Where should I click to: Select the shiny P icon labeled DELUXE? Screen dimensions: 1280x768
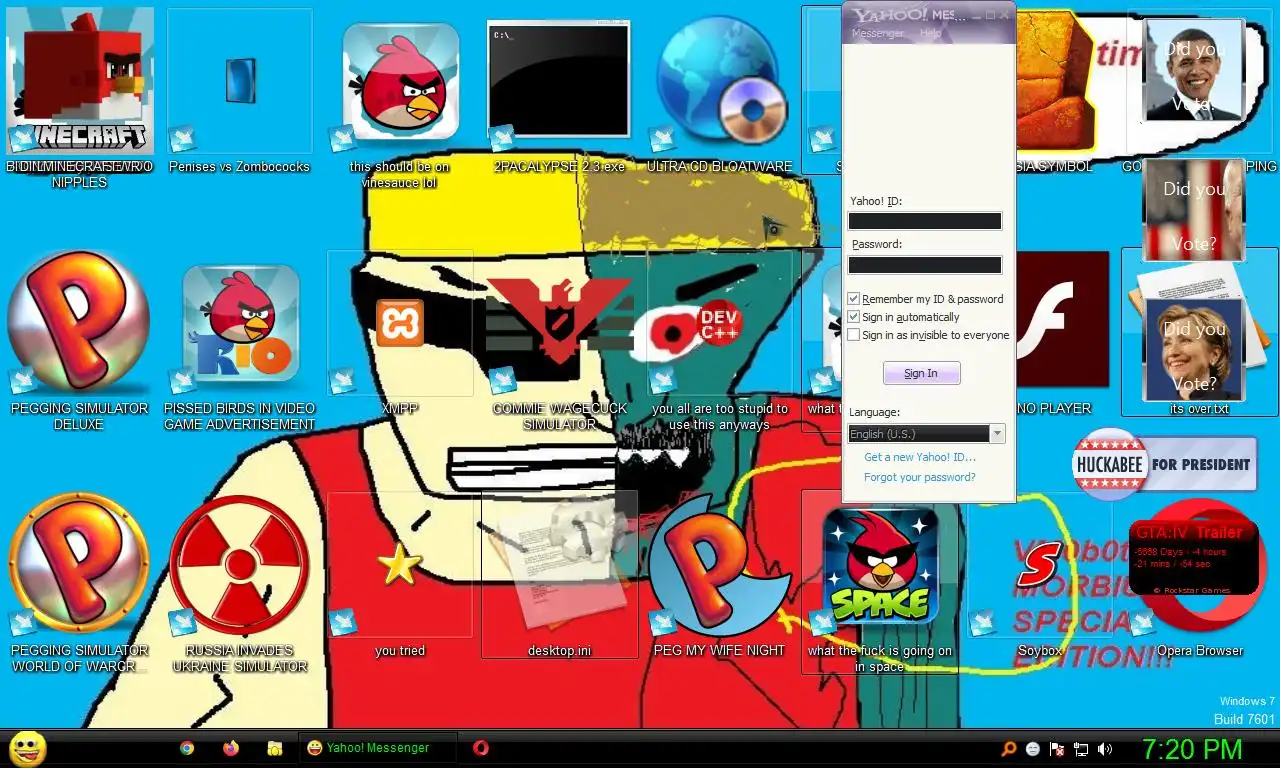point(79,322)
